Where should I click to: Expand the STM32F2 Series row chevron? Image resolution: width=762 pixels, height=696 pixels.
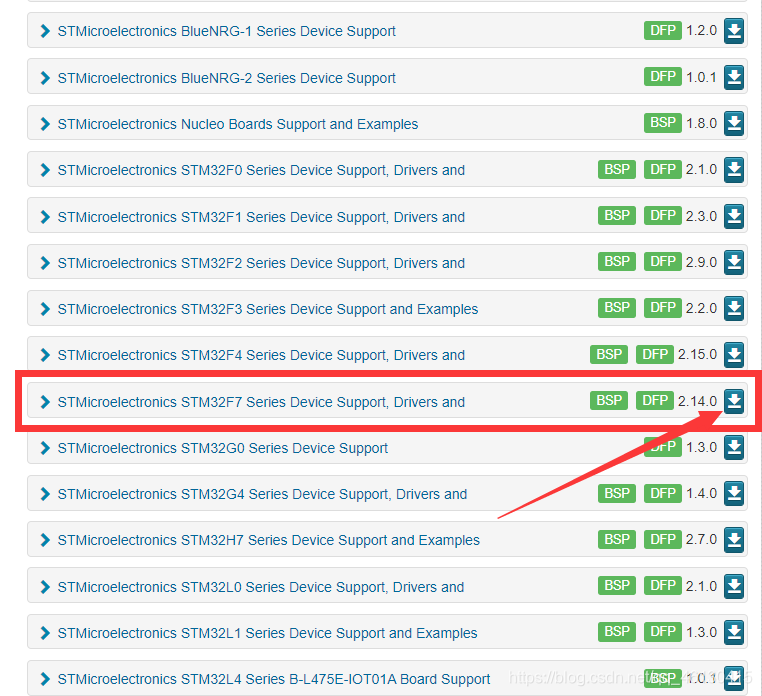click(x=45, y=263)
